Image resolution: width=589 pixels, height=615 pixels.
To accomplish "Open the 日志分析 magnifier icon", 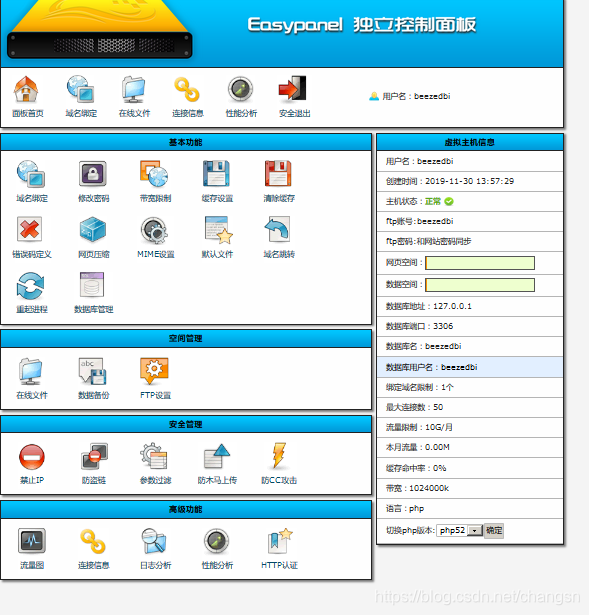I will tap(154, 541).
